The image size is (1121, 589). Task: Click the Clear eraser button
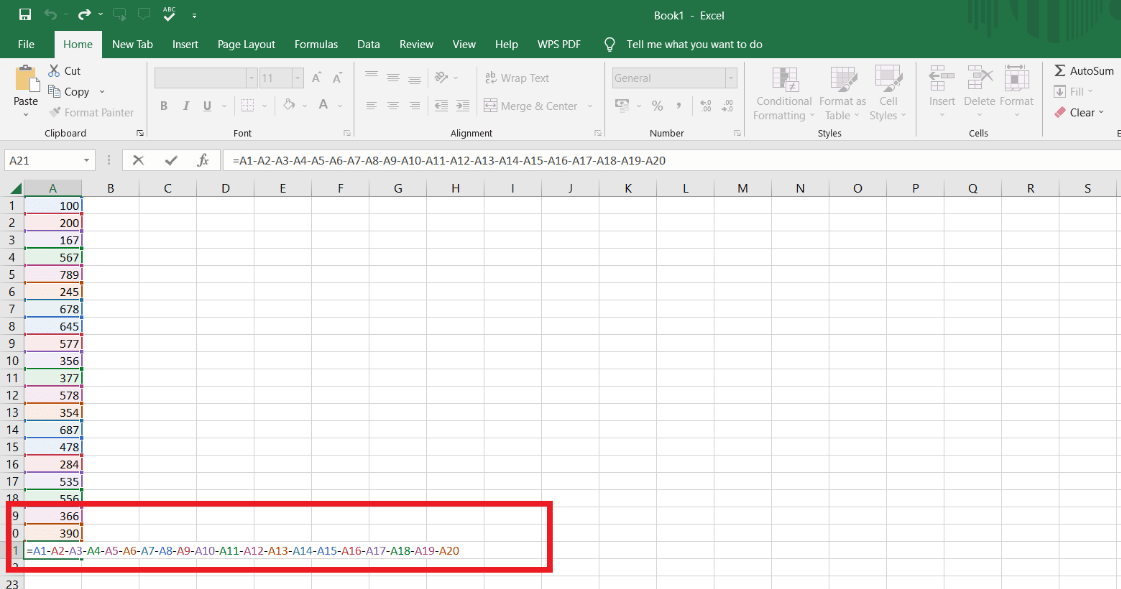(1079, 112)
